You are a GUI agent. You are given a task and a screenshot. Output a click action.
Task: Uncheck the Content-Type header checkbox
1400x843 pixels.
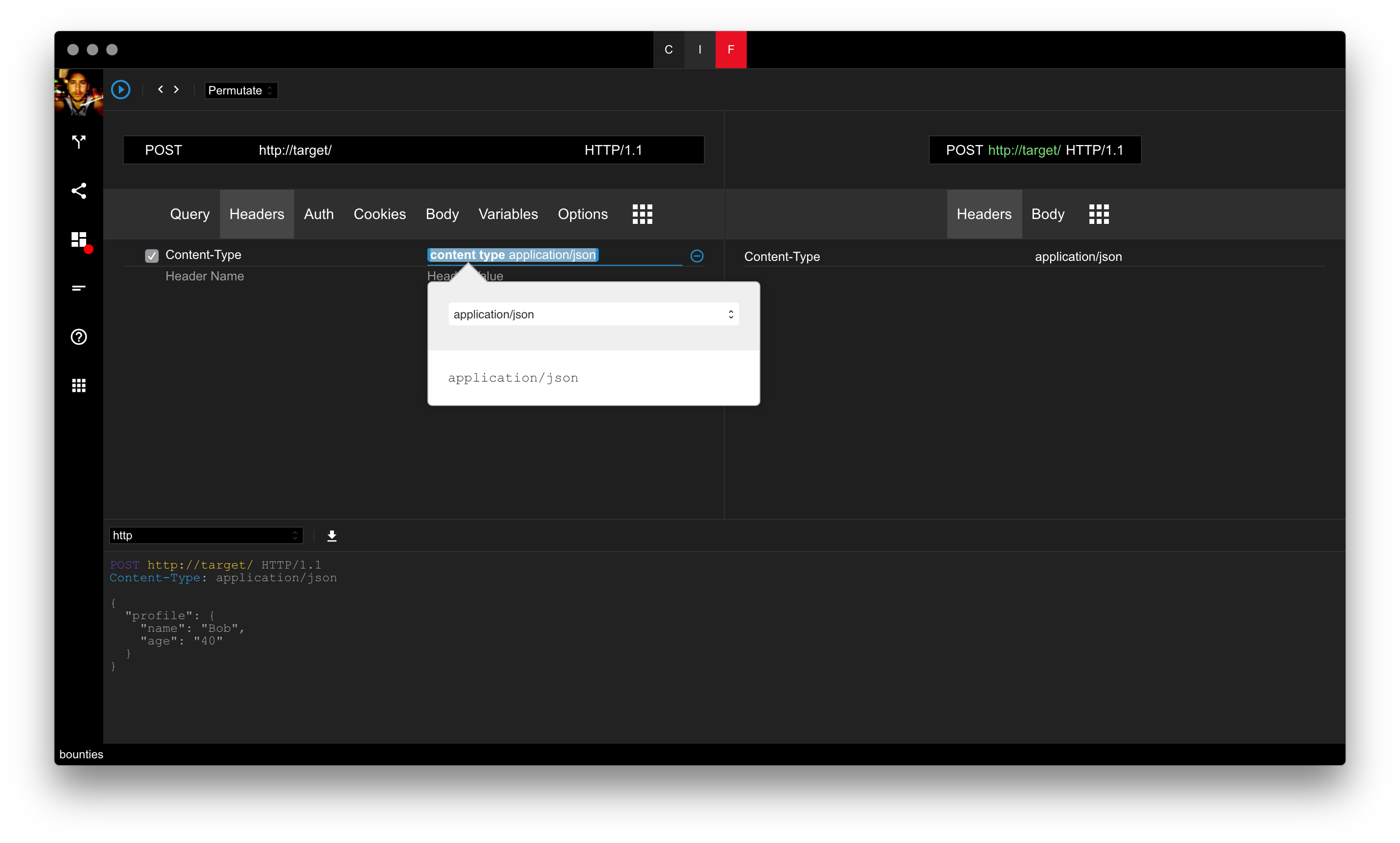pos(152,256)
